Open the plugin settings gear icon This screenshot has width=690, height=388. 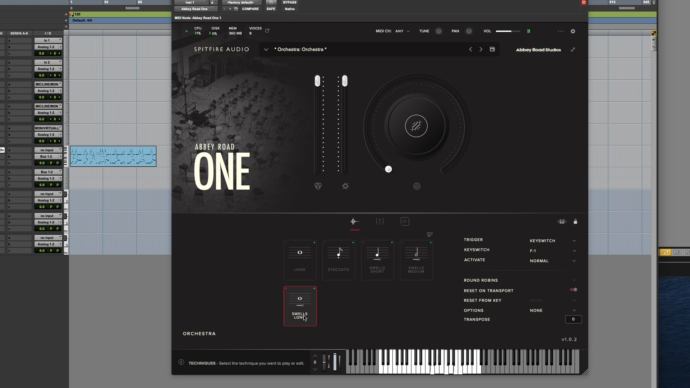tap(573, 31)
